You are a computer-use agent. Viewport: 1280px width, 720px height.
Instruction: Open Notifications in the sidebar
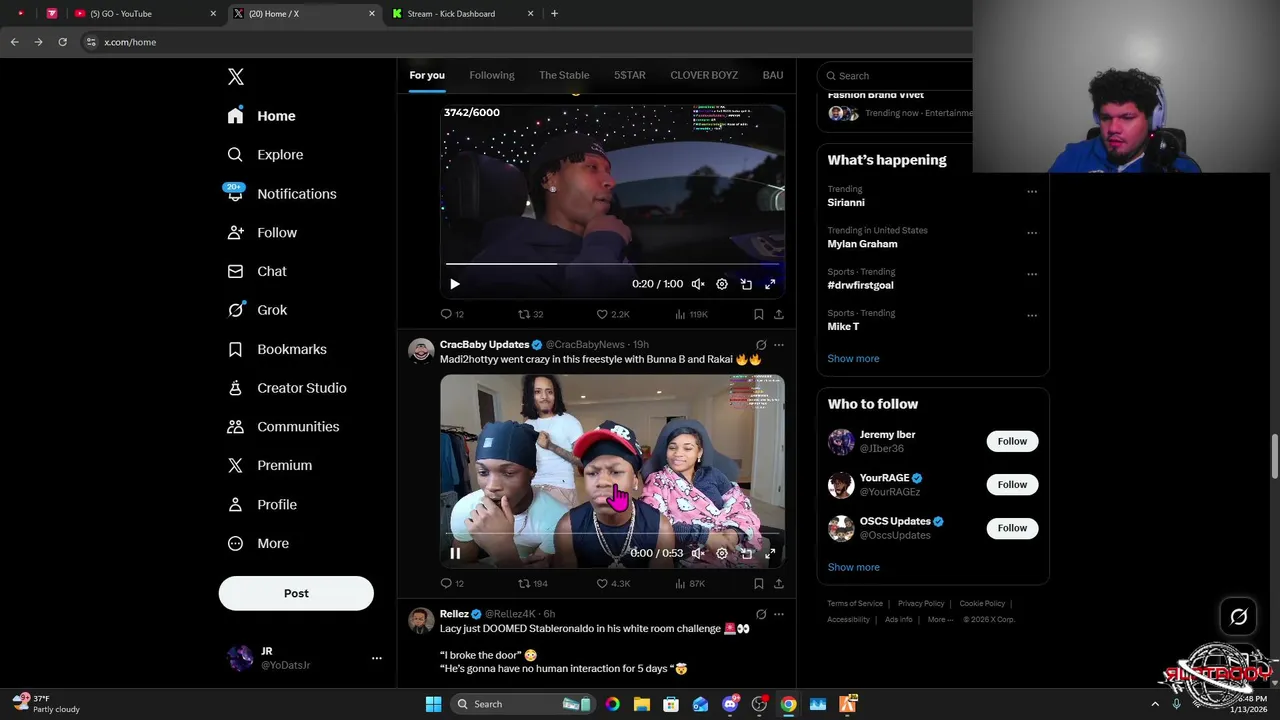[x=281, y=194]
